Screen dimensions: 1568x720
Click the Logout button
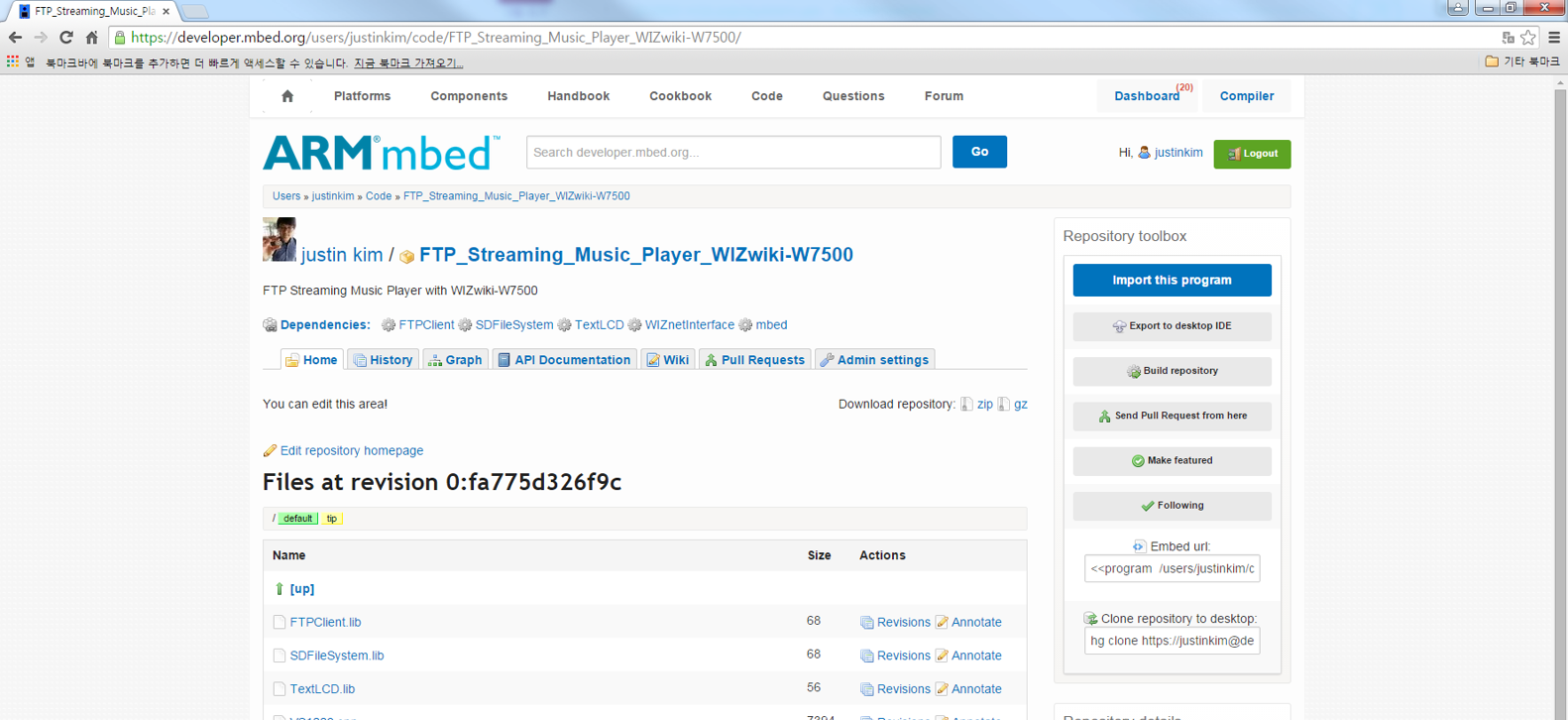[x=1252, y=154]
